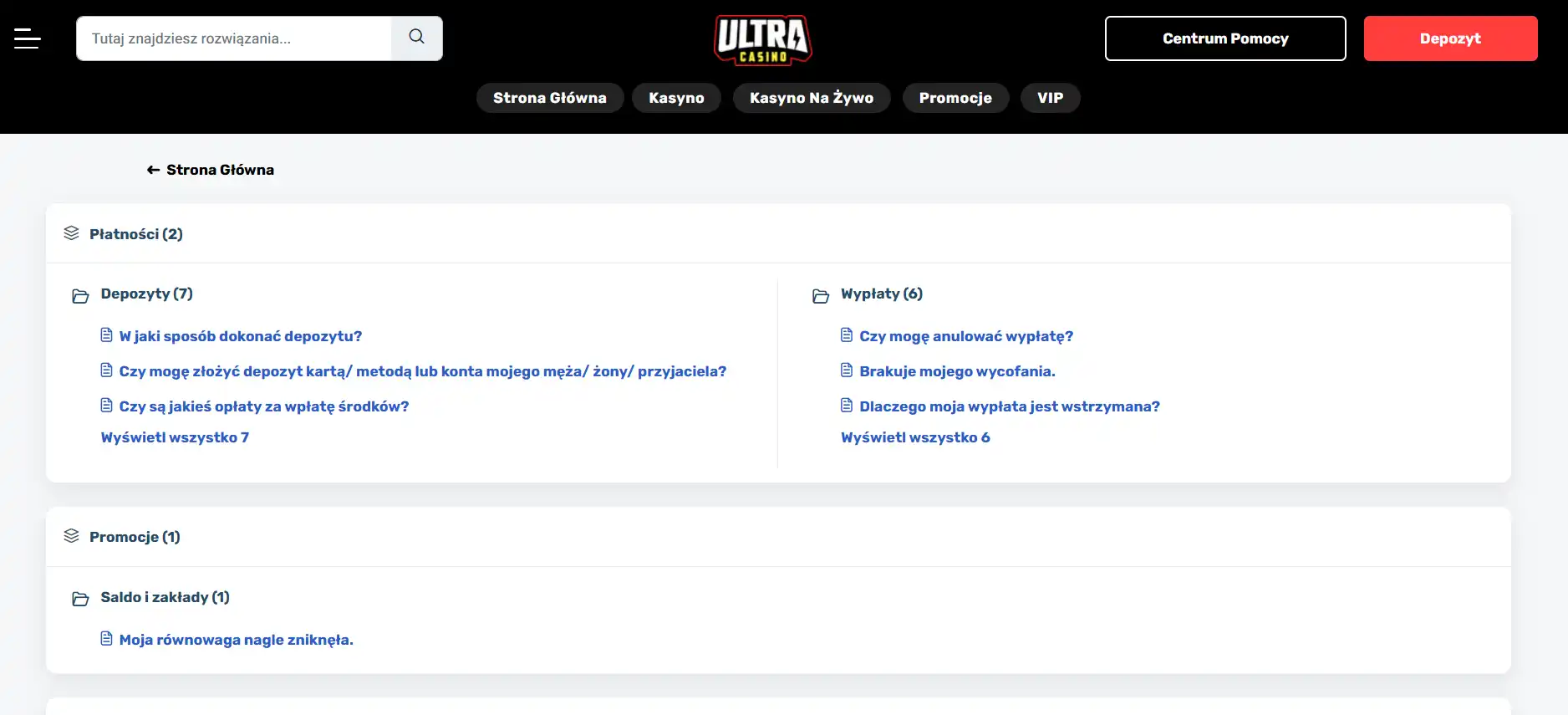Click the layers icon next to Promocje section
The height and width of the screenshot is (715, 1568).
click(72, 536)
